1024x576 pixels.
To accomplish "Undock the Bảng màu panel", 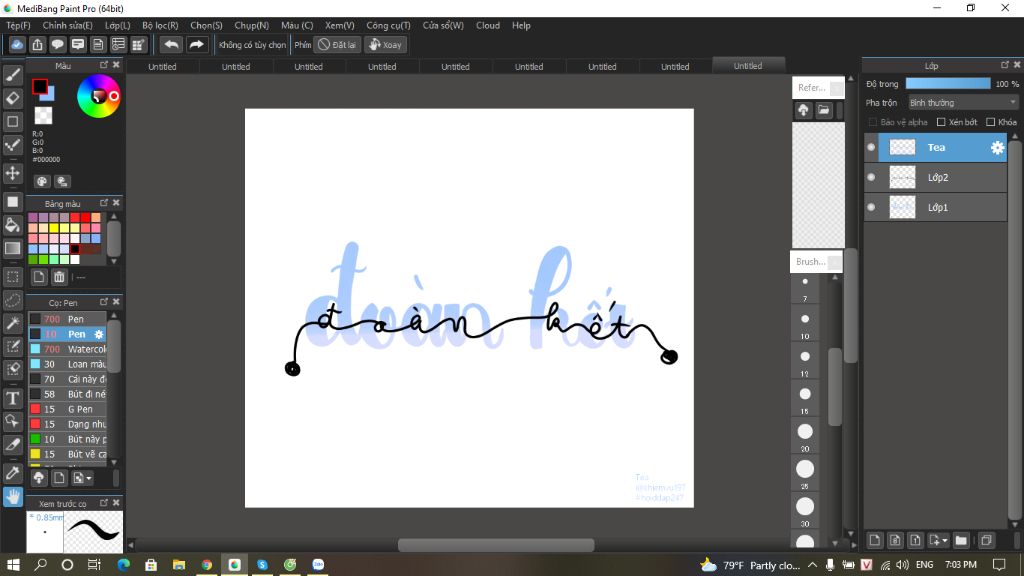I will 104,203.
